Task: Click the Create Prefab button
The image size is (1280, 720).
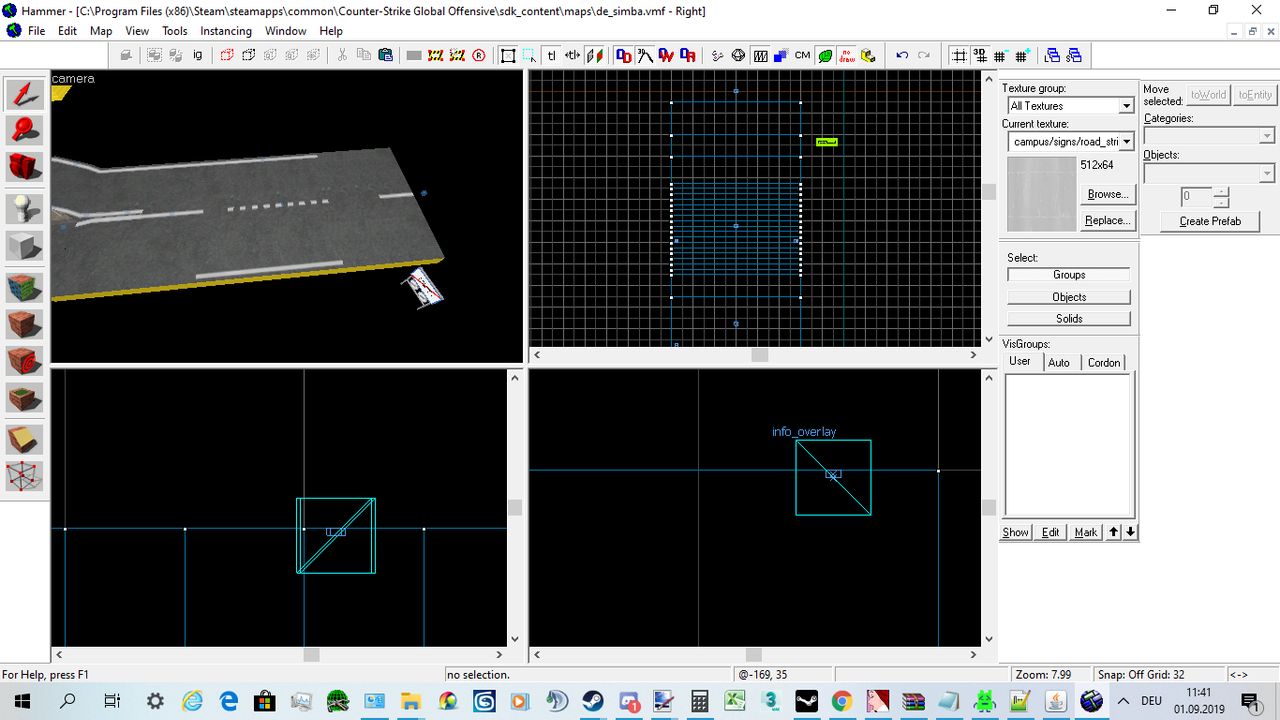Action: tap(1210, 221)
